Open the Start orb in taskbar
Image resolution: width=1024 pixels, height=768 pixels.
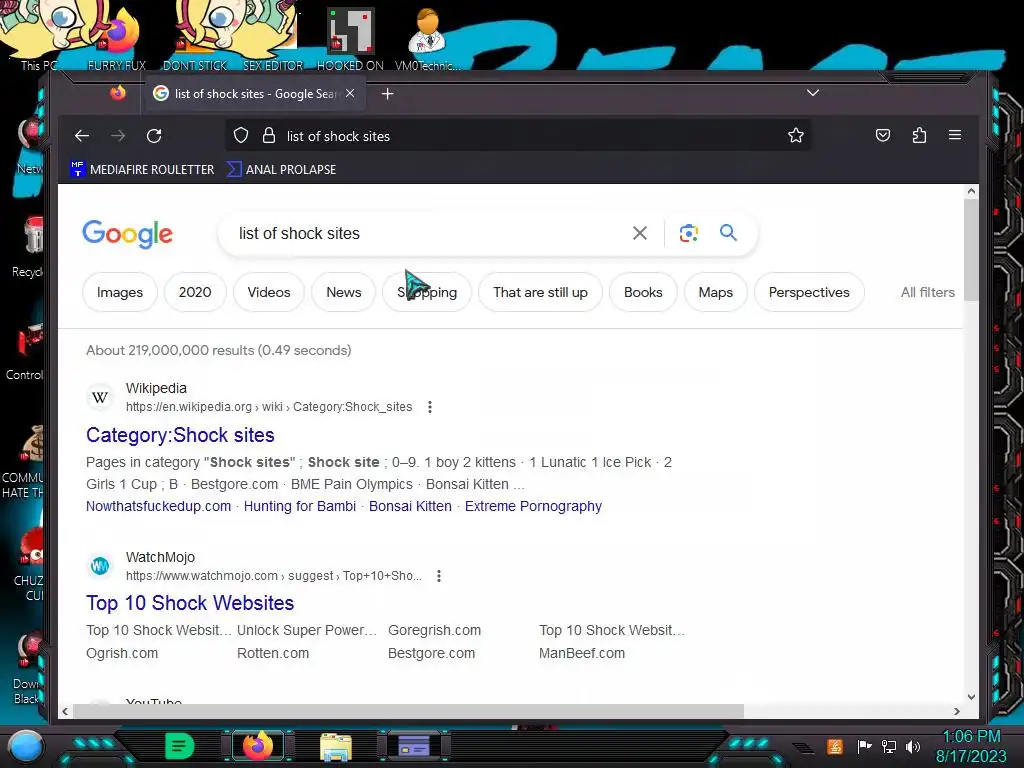coord(25,746)
